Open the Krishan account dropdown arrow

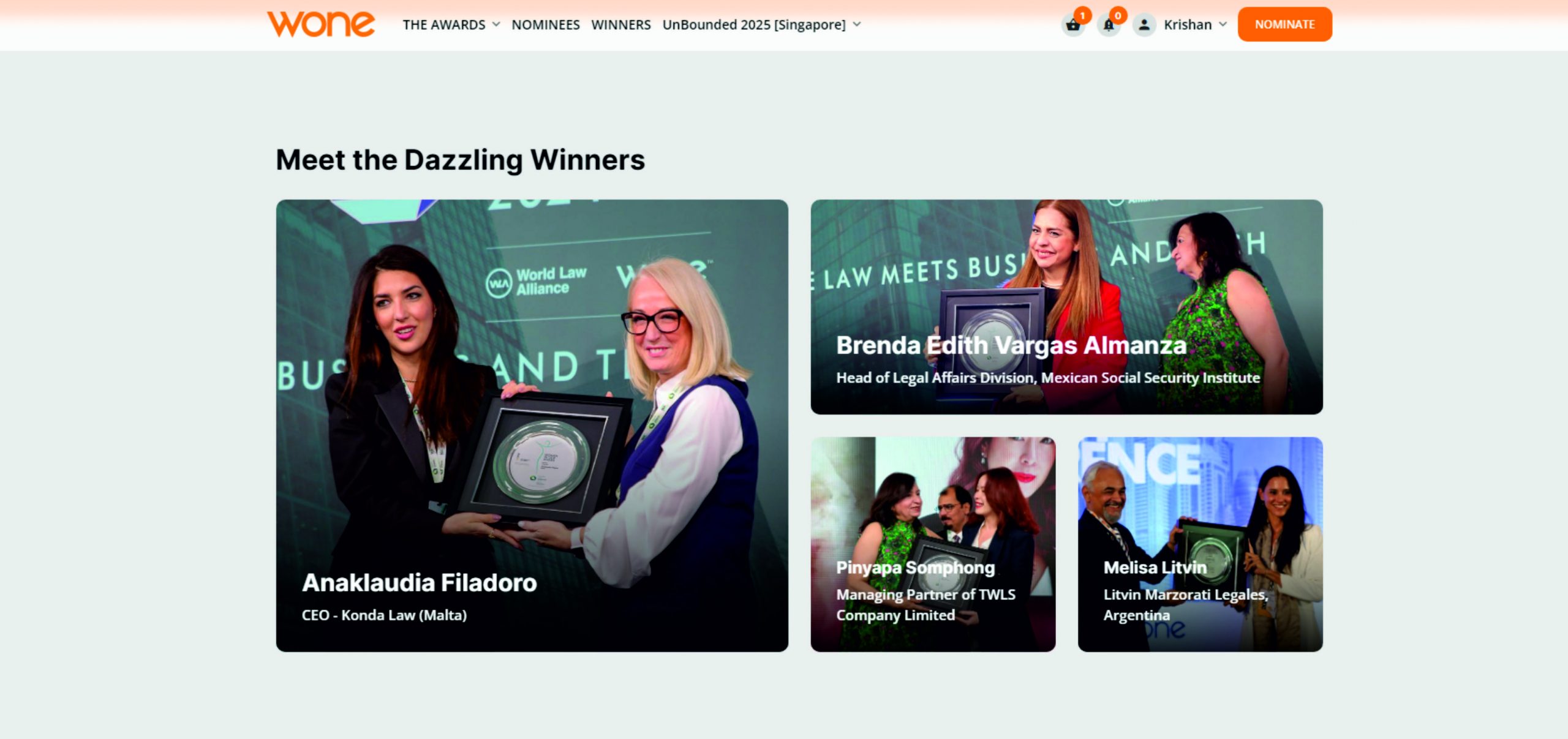click(x=1223, y=24)
